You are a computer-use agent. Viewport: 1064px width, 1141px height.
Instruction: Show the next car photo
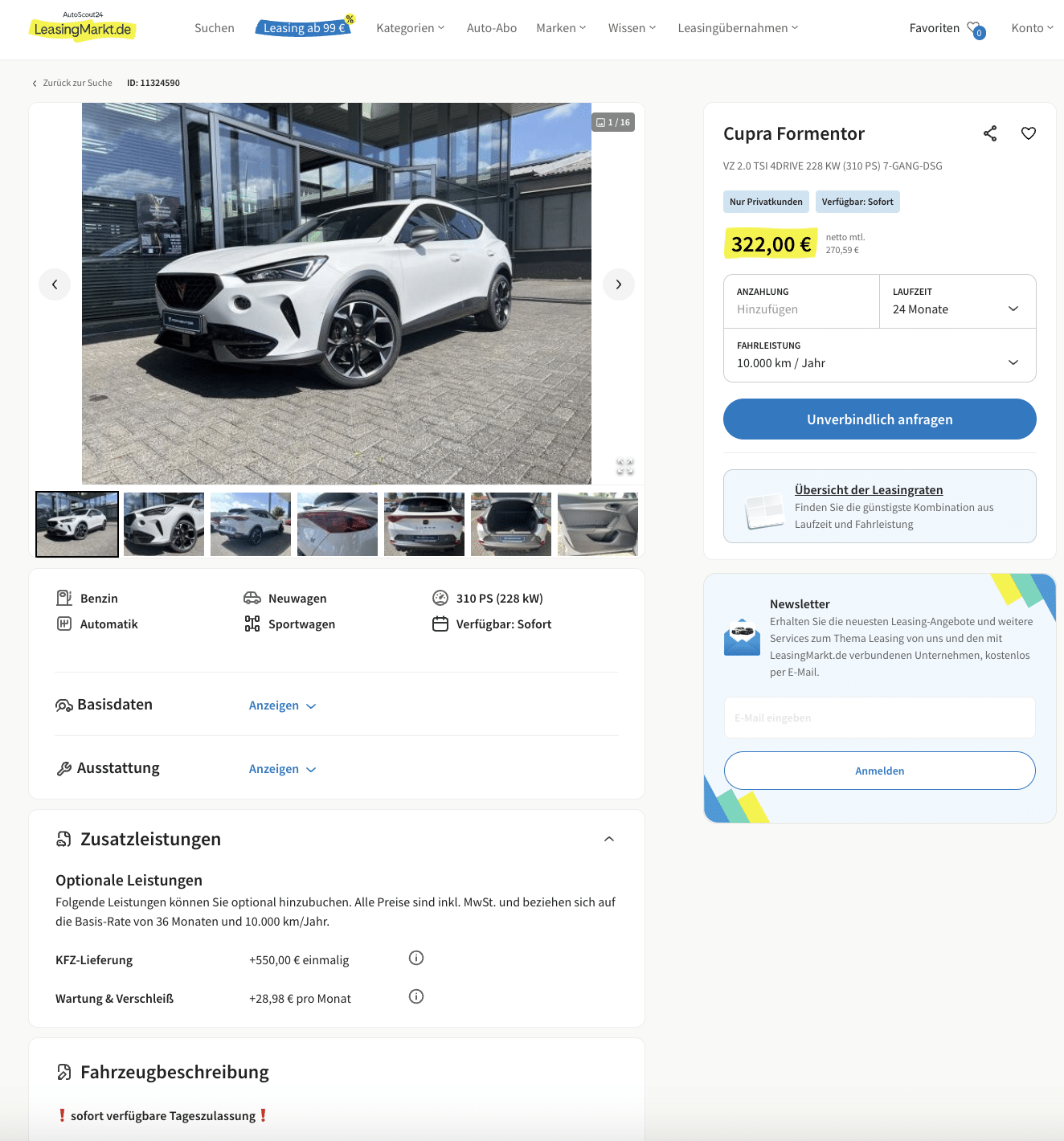619,284
